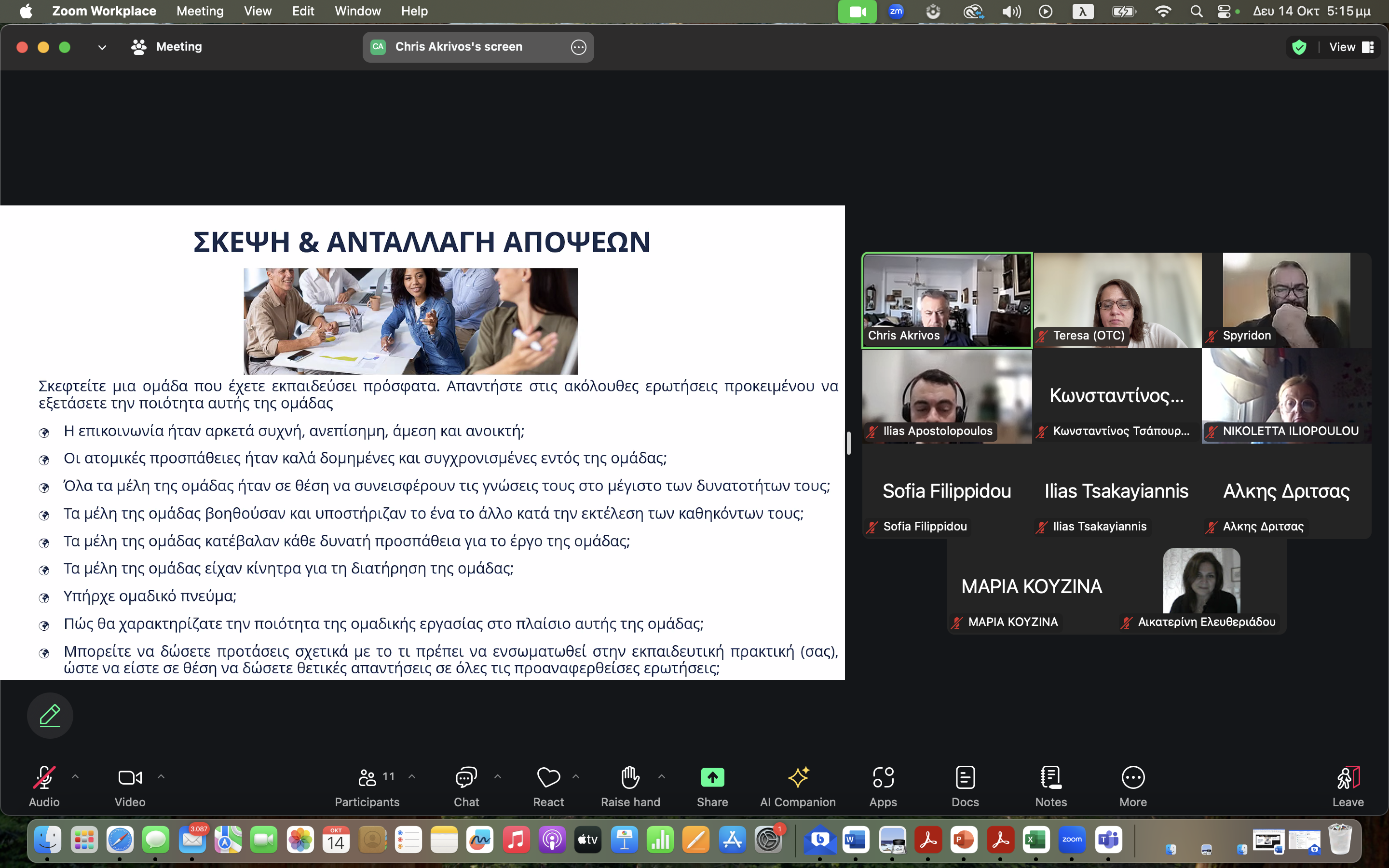Select ΜΑΡΙΑ ΚΟΥΖΙΝΑ participant tile

(x=1032, y=587)
